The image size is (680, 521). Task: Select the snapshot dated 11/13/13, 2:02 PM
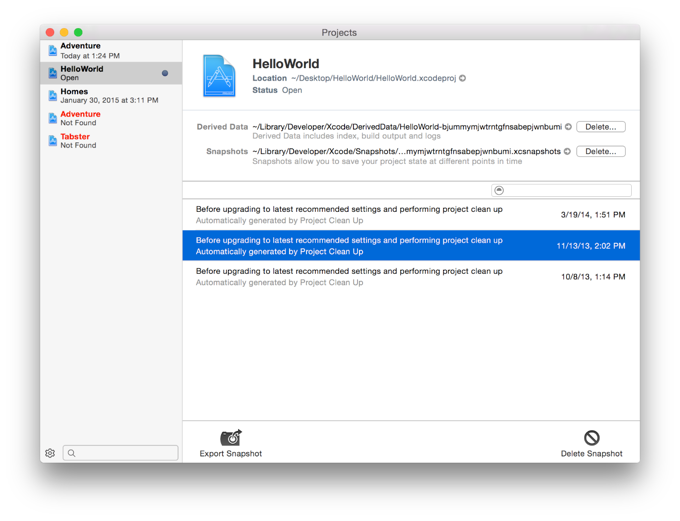tap(411, 246)
